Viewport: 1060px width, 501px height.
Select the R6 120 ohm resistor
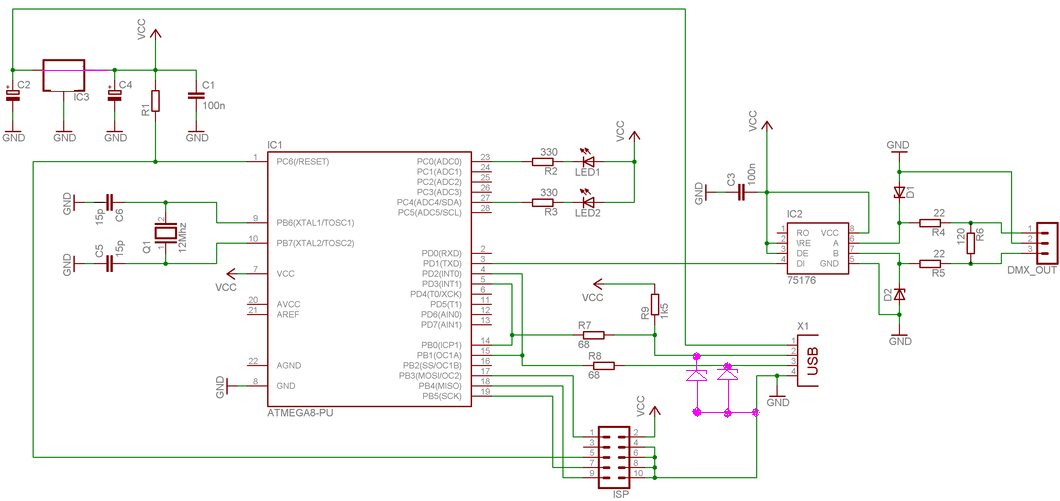point(971,243)
